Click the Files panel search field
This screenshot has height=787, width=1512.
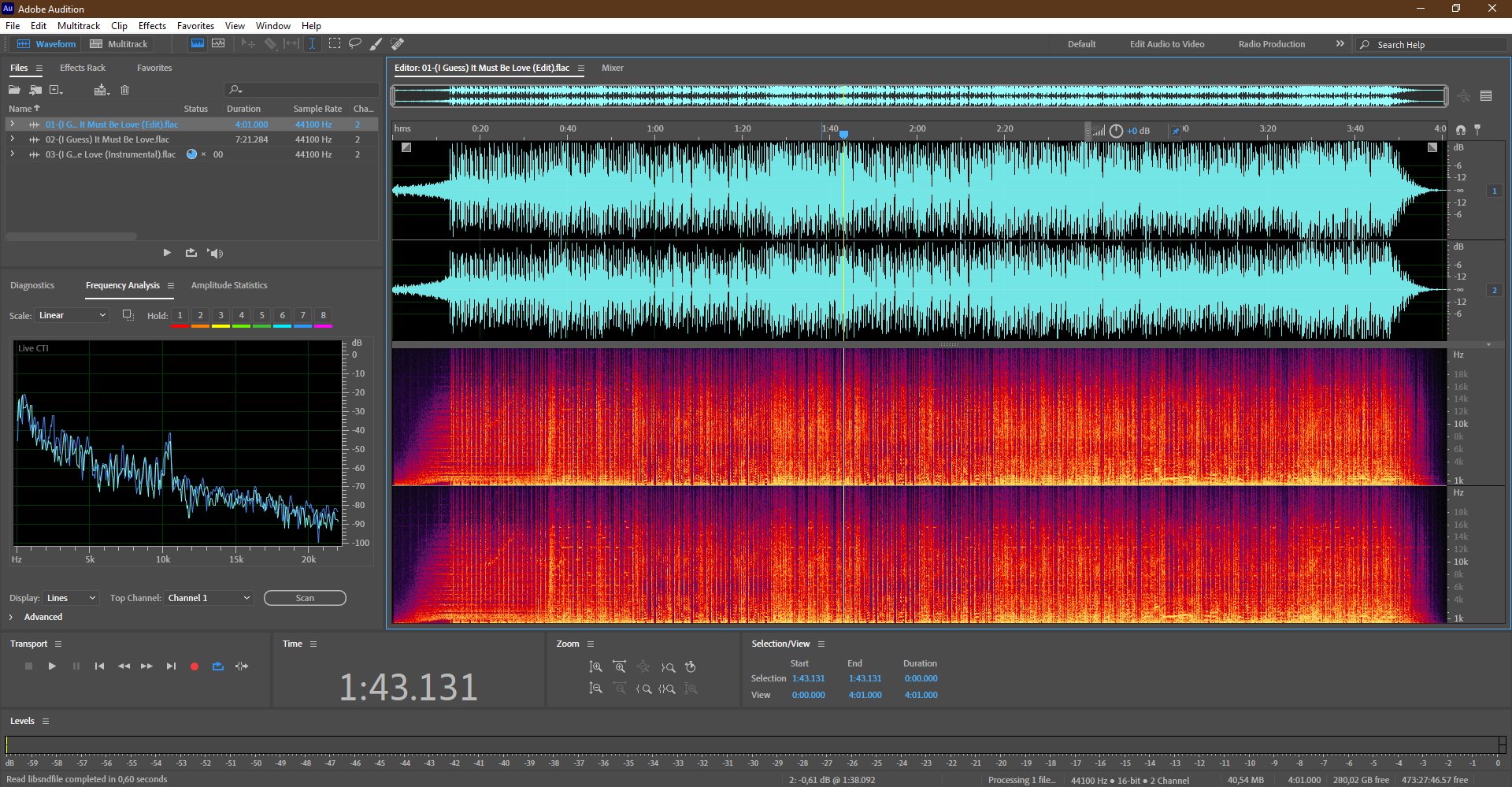click(x=302, y=90)
